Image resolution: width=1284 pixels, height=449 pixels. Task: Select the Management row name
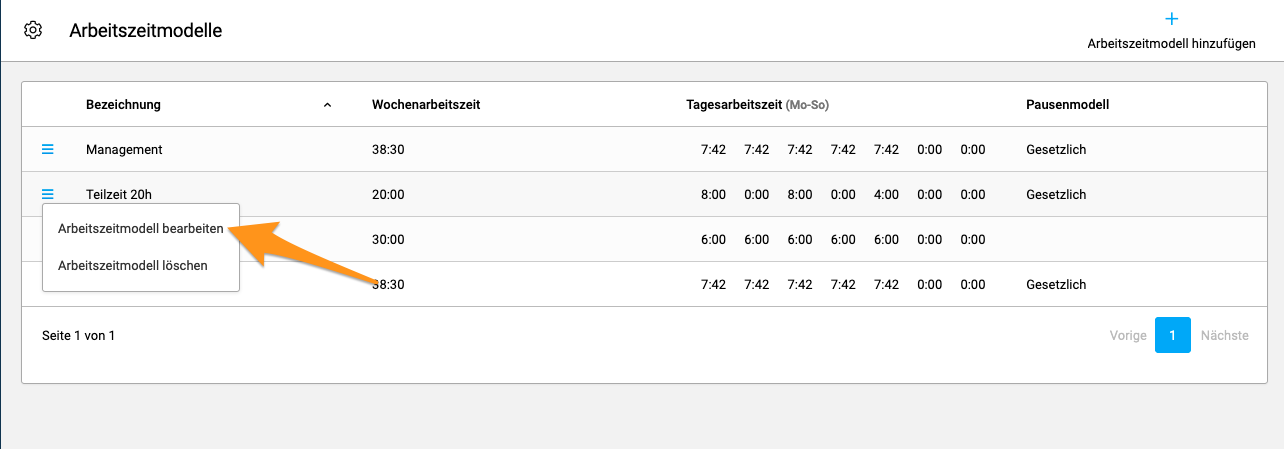click(x=124, y=150)
